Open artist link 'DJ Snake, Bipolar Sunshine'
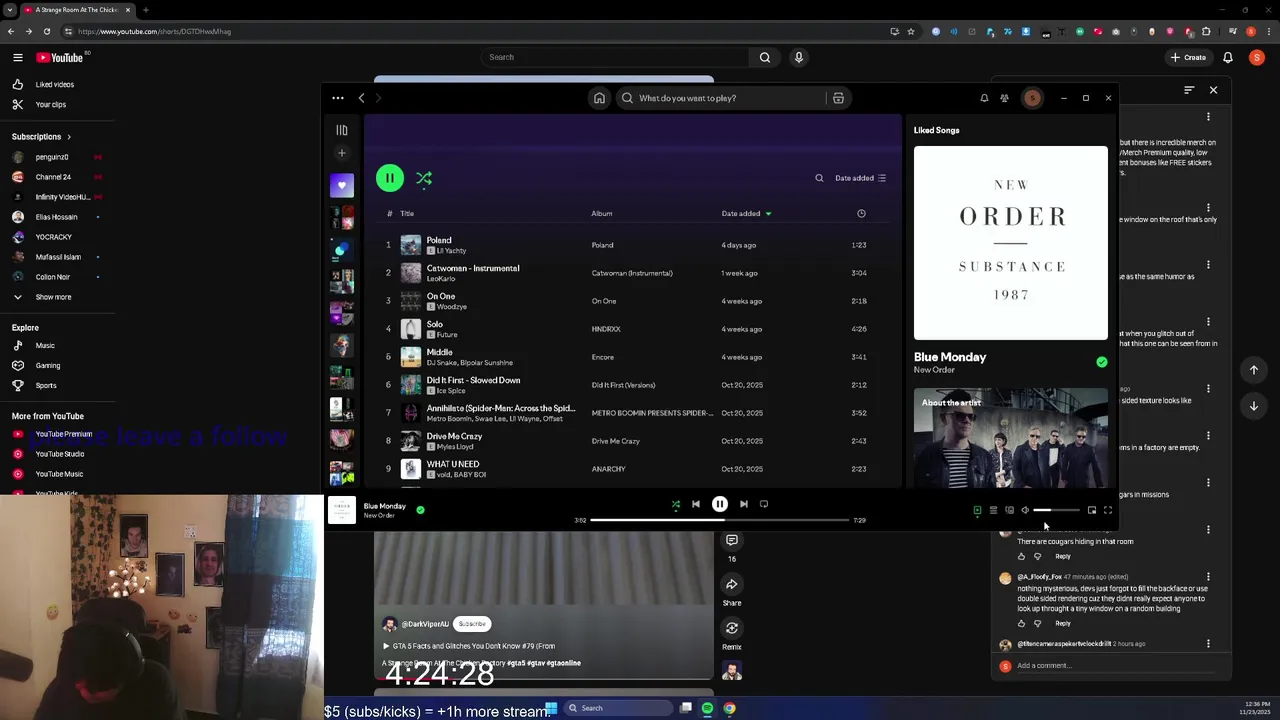 (469, 362)
